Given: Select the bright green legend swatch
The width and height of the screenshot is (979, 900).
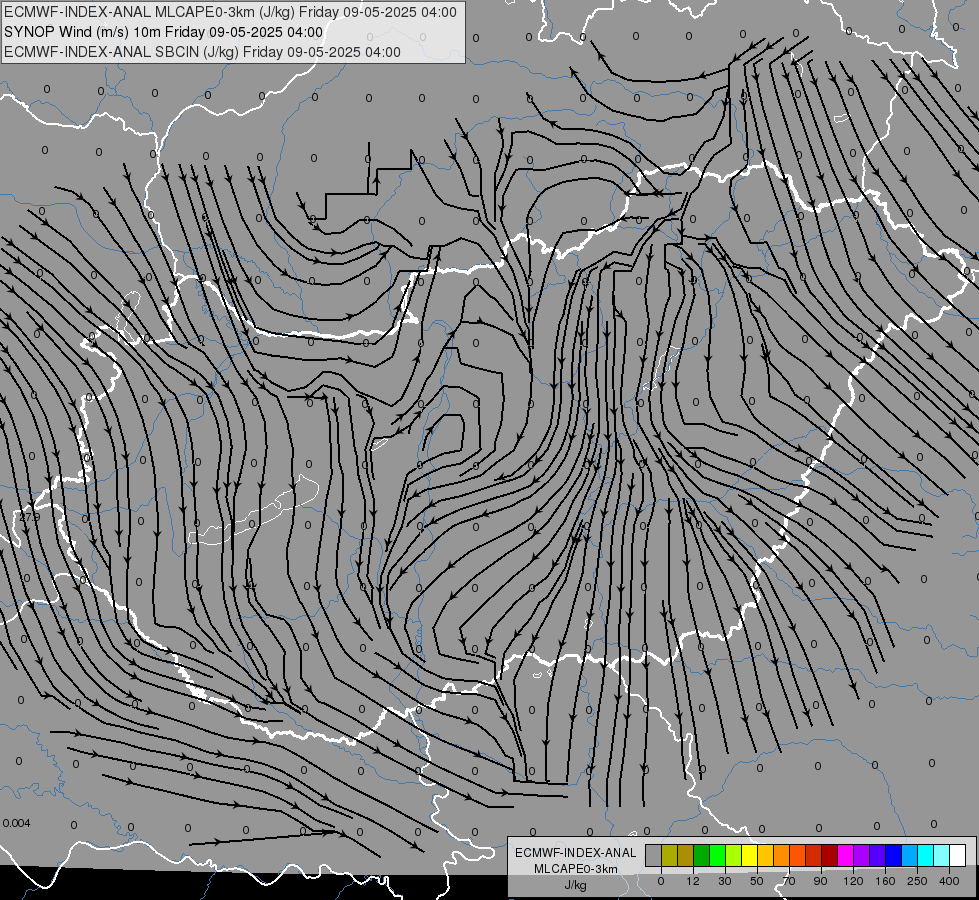Looking at the screenshot, I should click(x=717, y=856).
